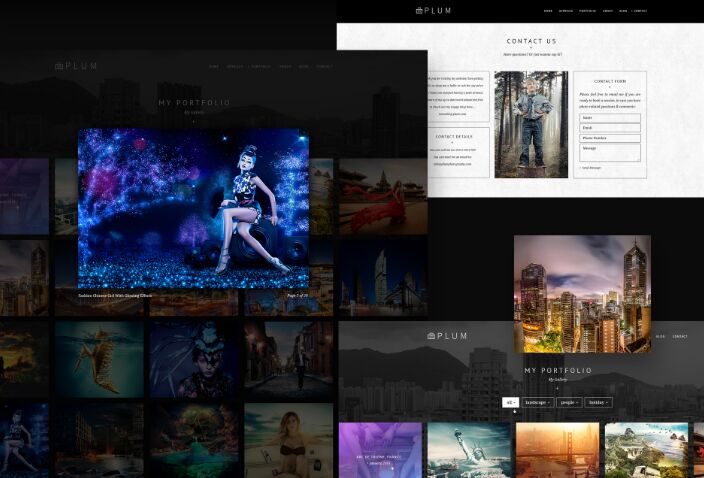Screen dimensions: 704x478
Task: Open the red dress temple thumbnail
Action: 383,197
